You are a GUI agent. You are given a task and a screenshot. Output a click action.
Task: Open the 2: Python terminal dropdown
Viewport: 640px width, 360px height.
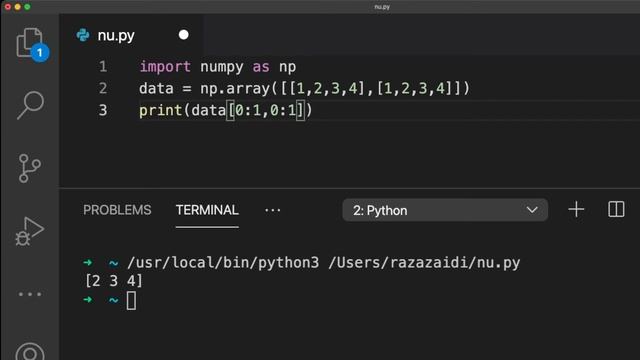(445, 210)
